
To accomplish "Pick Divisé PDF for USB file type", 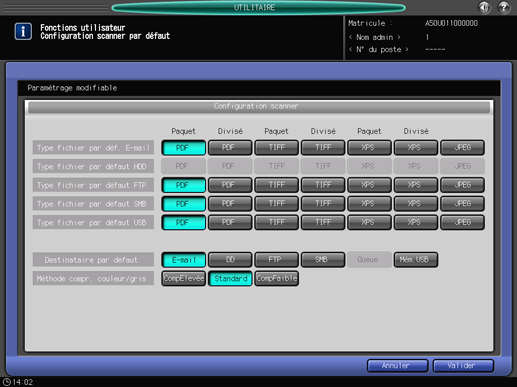I will [230, 222].
